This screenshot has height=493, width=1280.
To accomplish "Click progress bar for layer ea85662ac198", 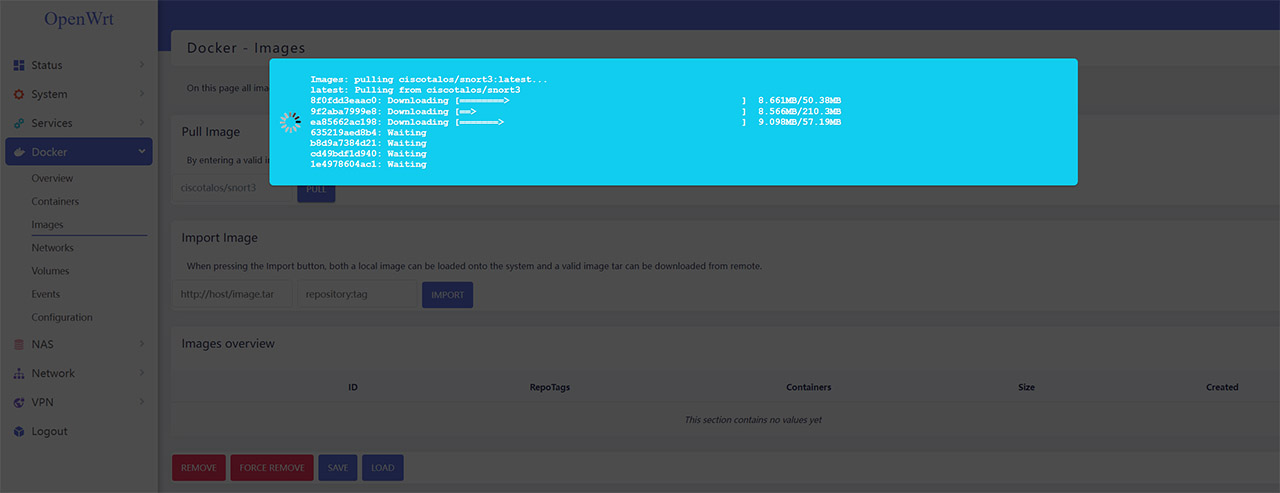I will 601,122.
